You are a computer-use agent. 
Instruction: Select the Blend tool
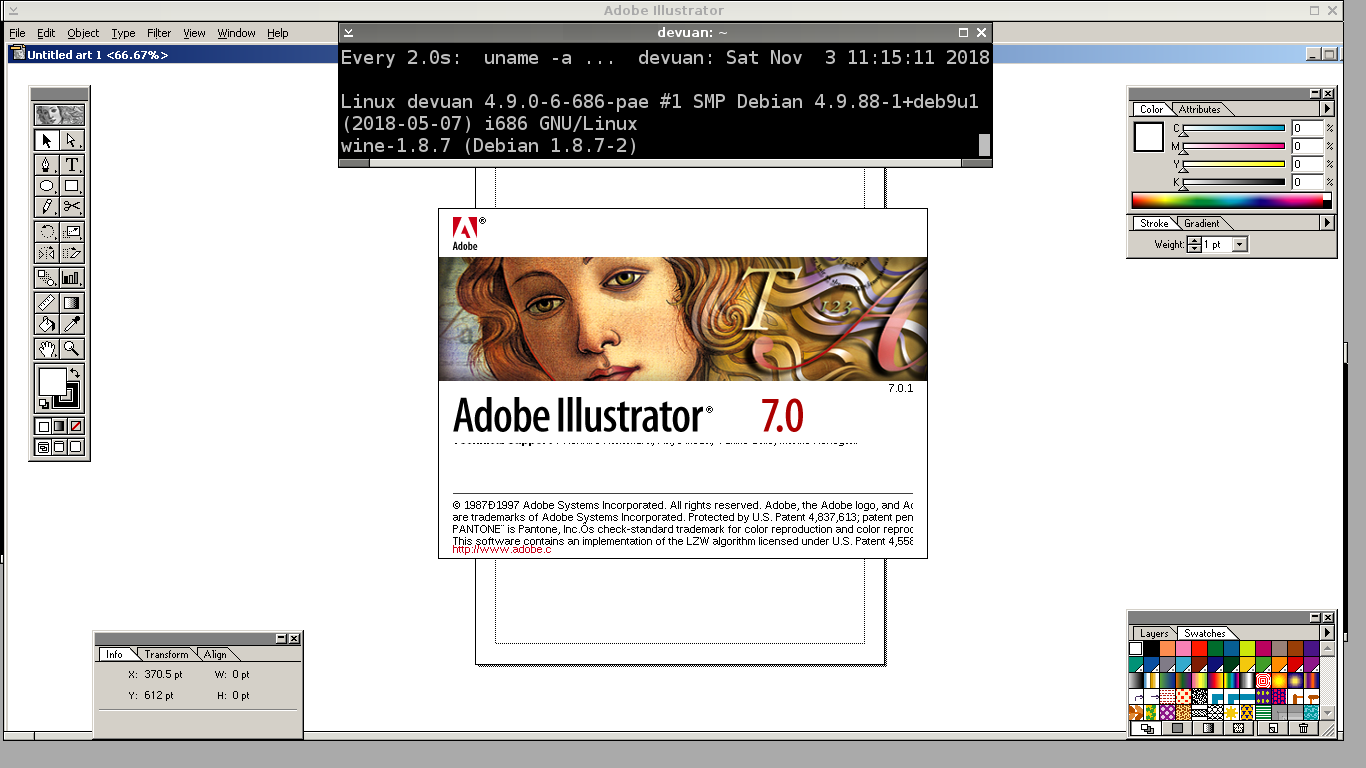point(46,277)
